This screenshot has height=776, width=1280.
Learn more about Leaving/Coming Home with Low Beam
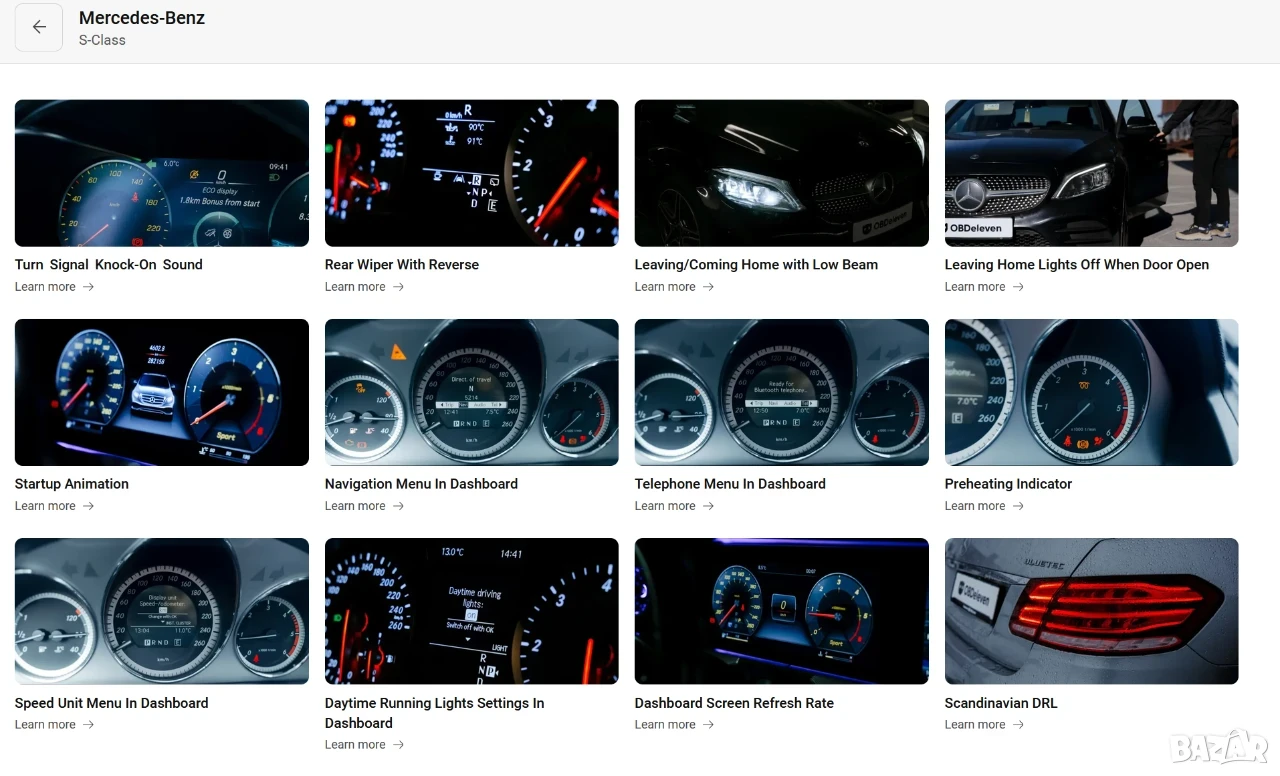675,287
